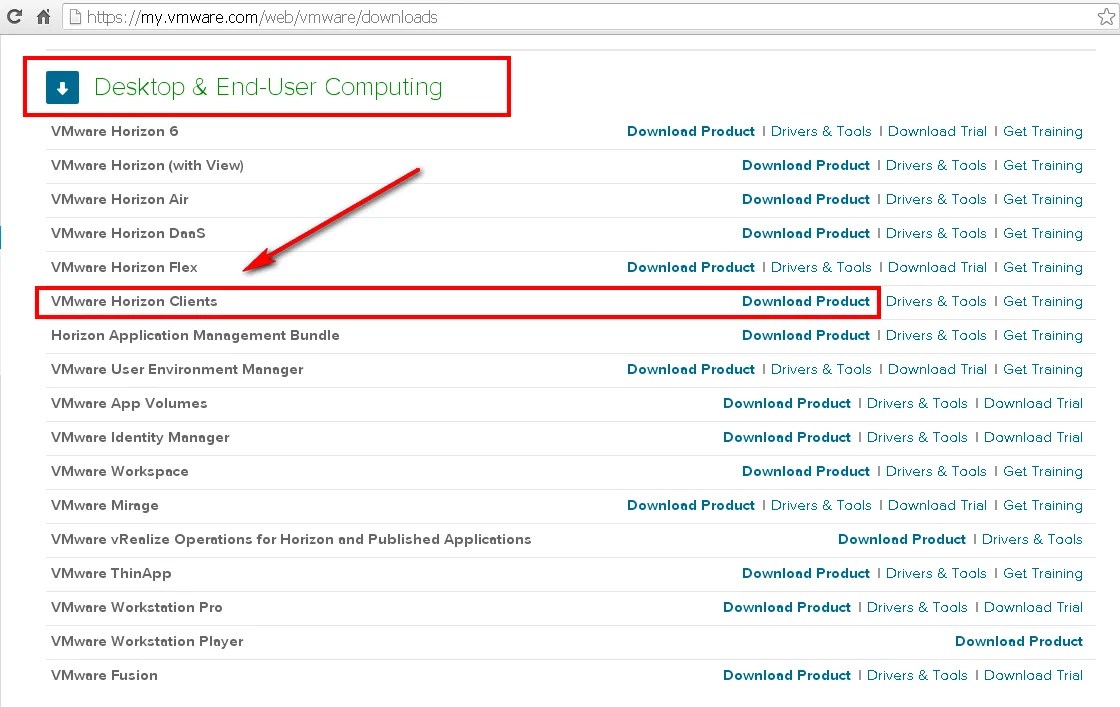Image resolution: width=1120 pixels, height=707 pixels.
Task: Download Product for VMware Horizon DaaS
Action: tap(806, 234)
